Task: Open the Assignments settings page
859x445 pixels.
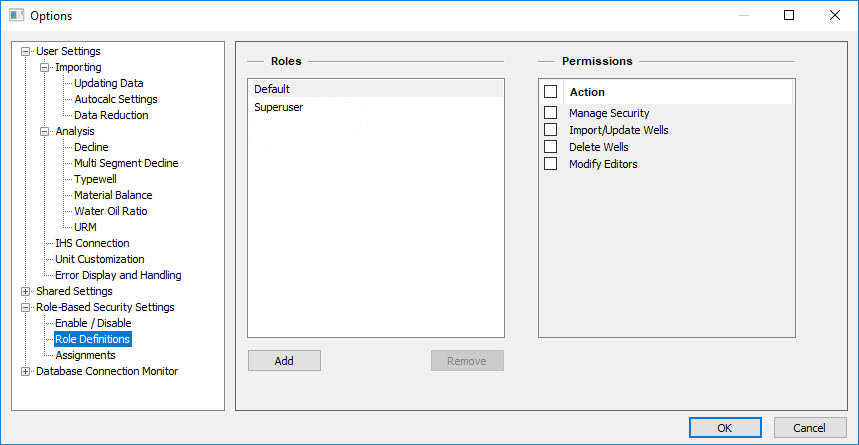Action: click(x=85, y=355)
